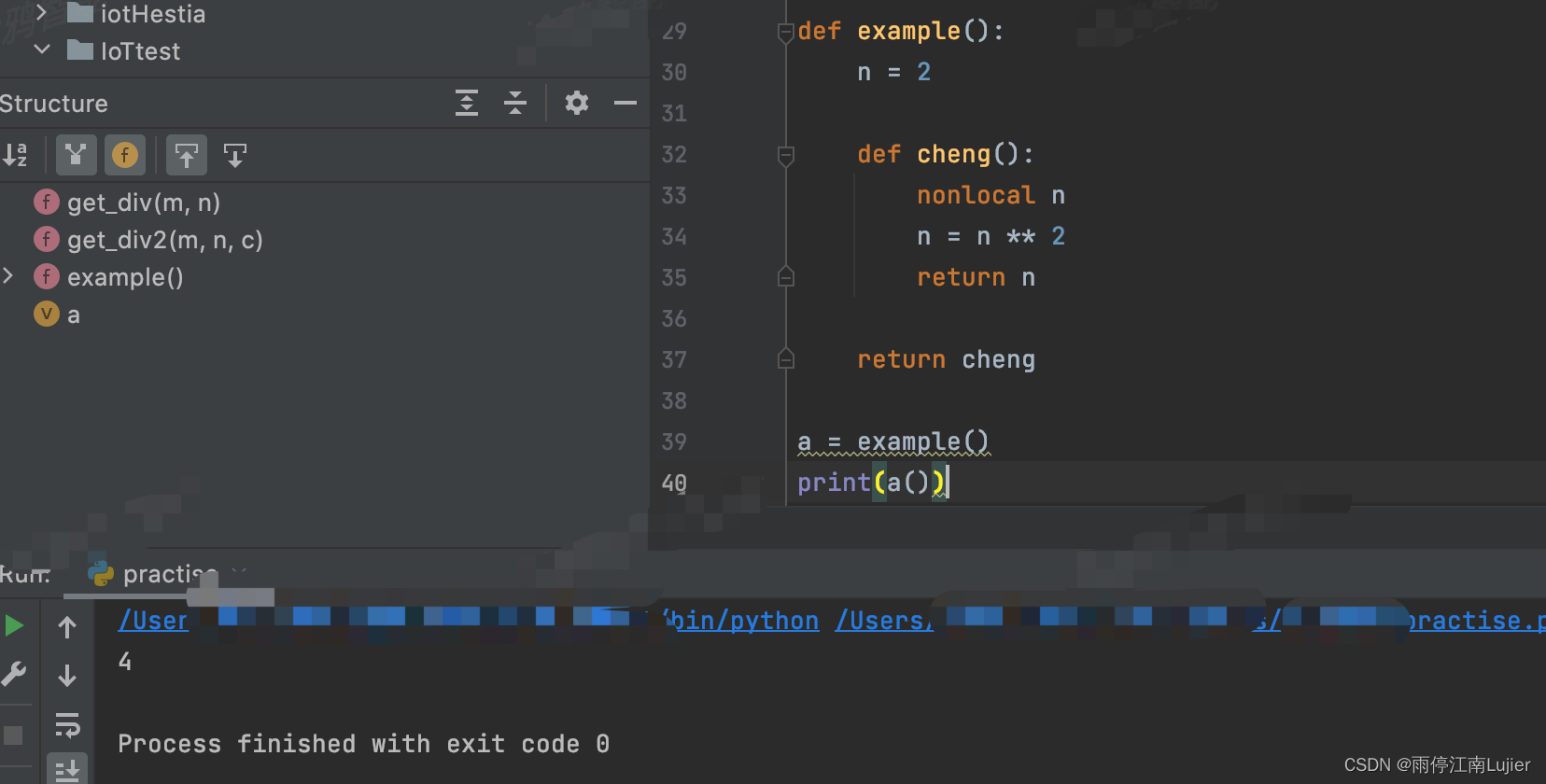Open Structure panel settings gear
1546x784 pixels.
(577, 103)
